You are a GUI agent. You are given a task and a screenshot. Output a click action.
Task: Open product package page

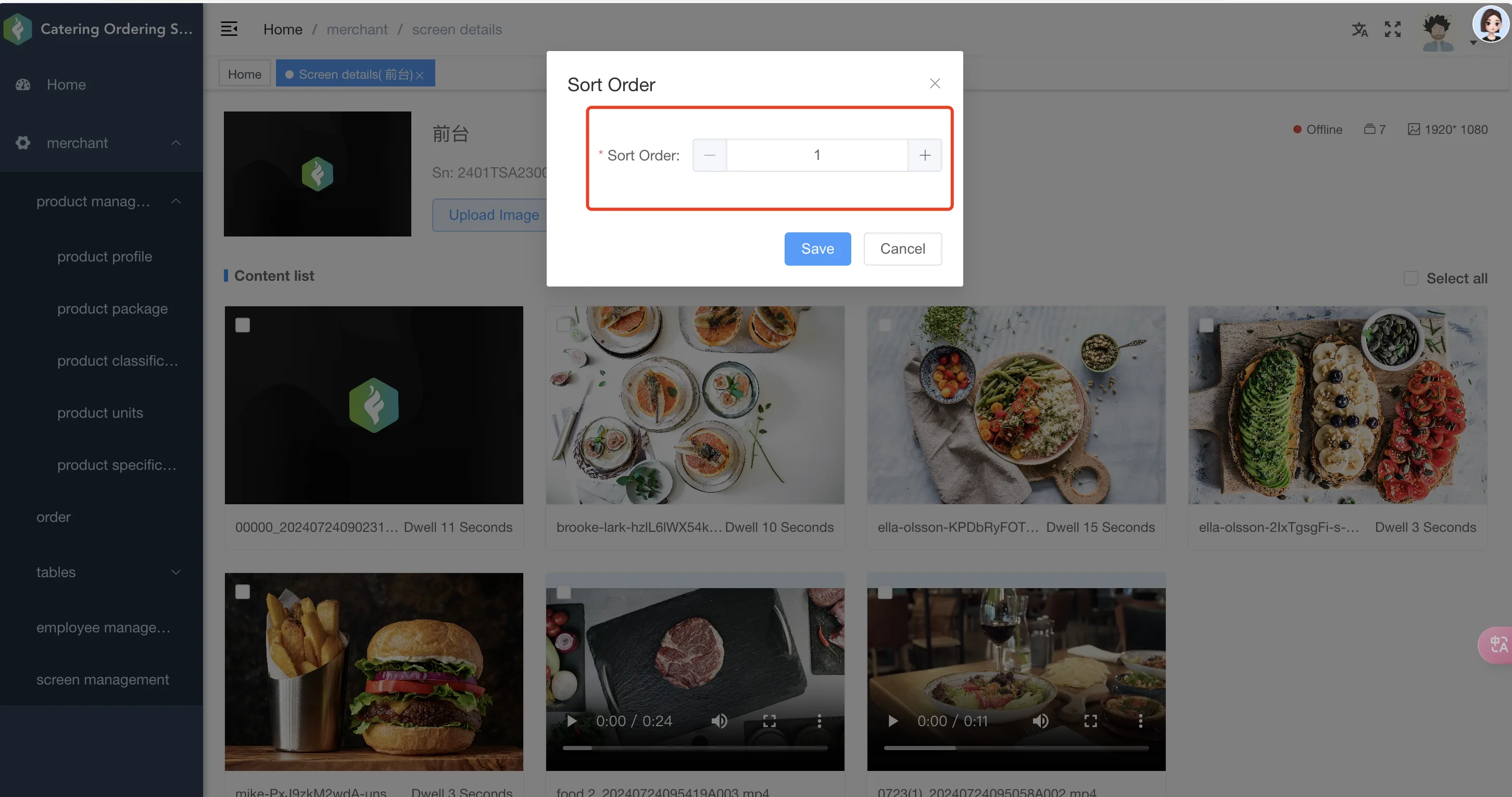pyautogui.click(x=112, y=308)
